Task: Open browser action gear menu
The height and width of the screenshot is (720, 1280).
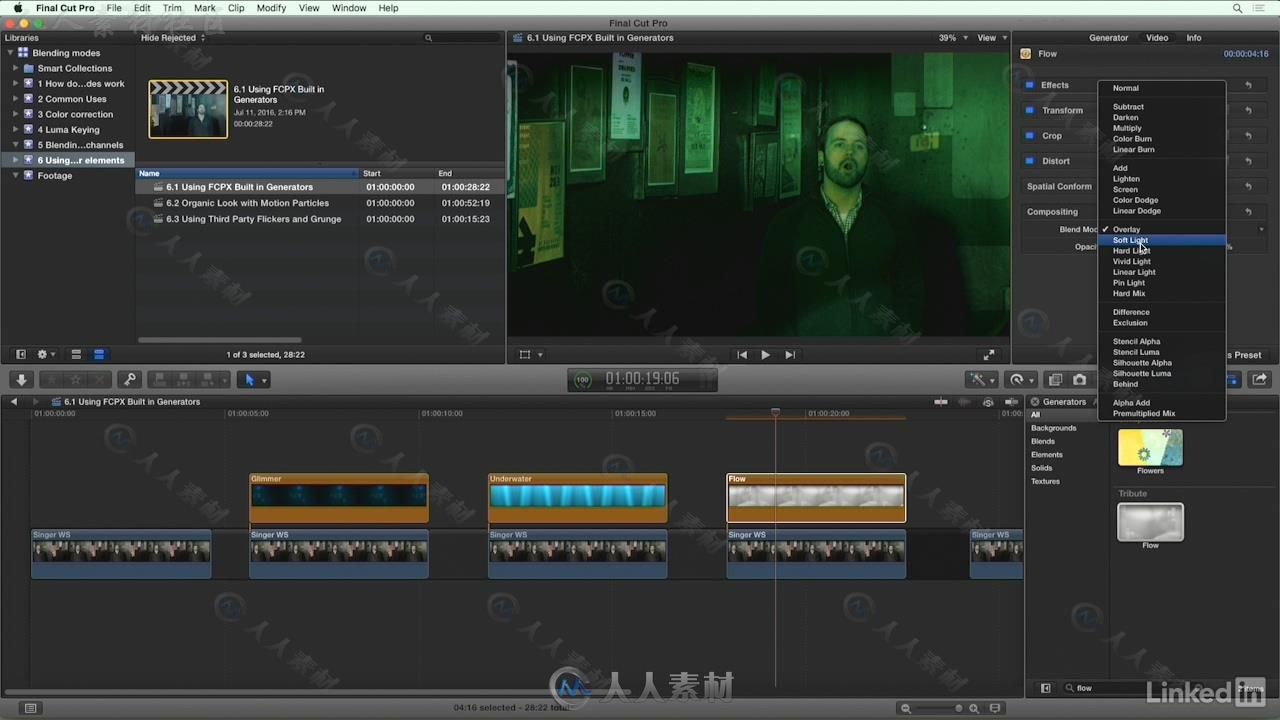Action: [x=45, y=355]
